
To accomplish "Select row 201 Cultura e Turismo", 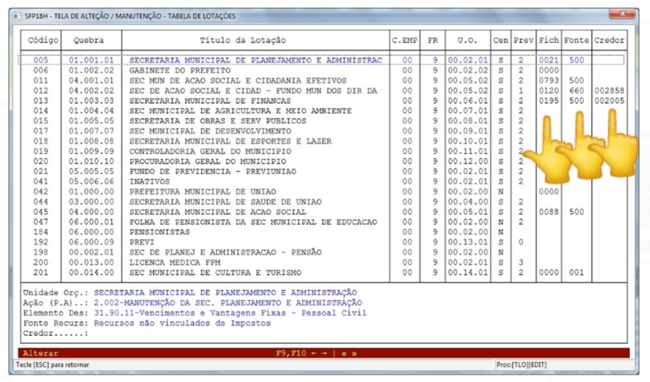I will click(323, 273).
